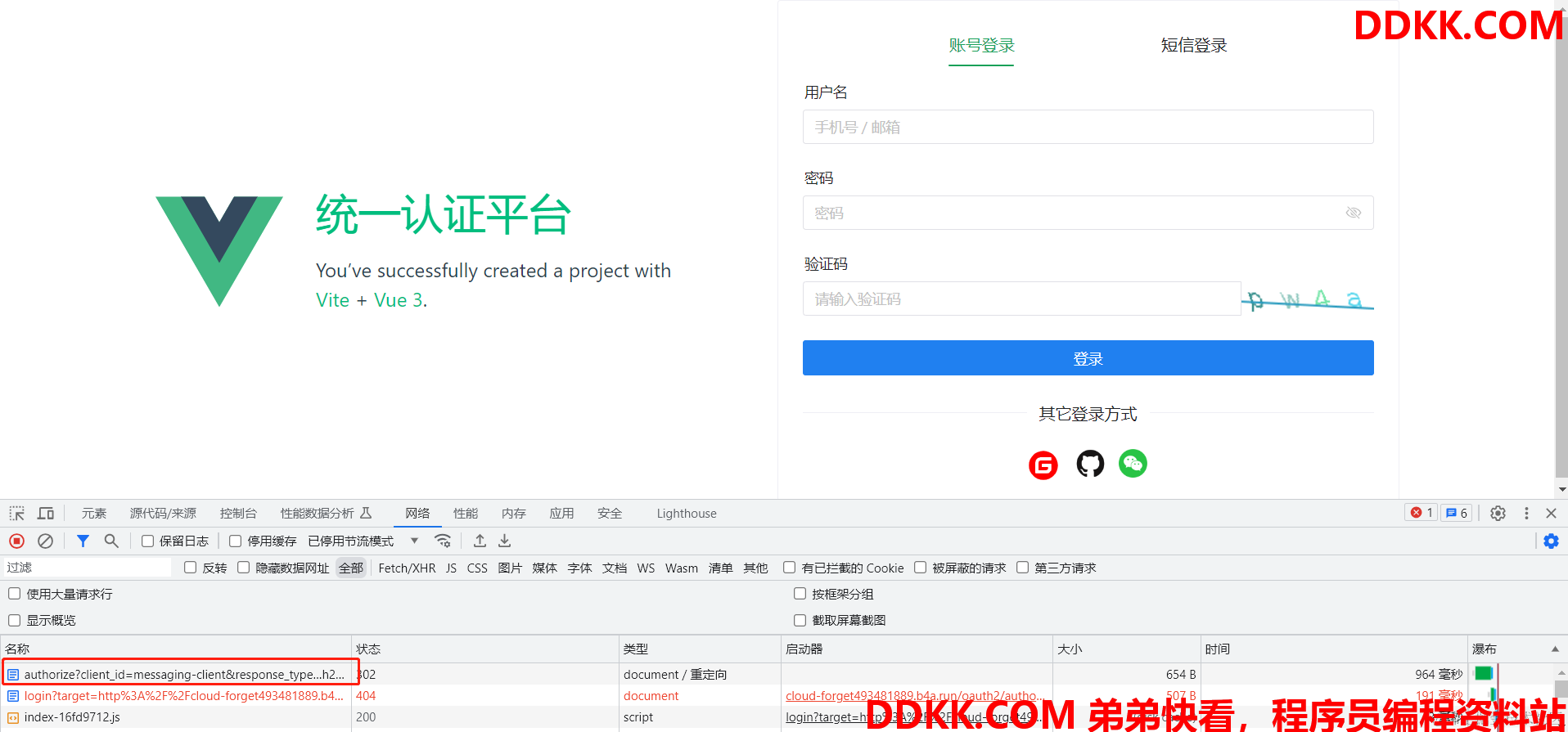1568x732 pixels.
Task: Click the 密码 input field
Action: click(1088, 213)
